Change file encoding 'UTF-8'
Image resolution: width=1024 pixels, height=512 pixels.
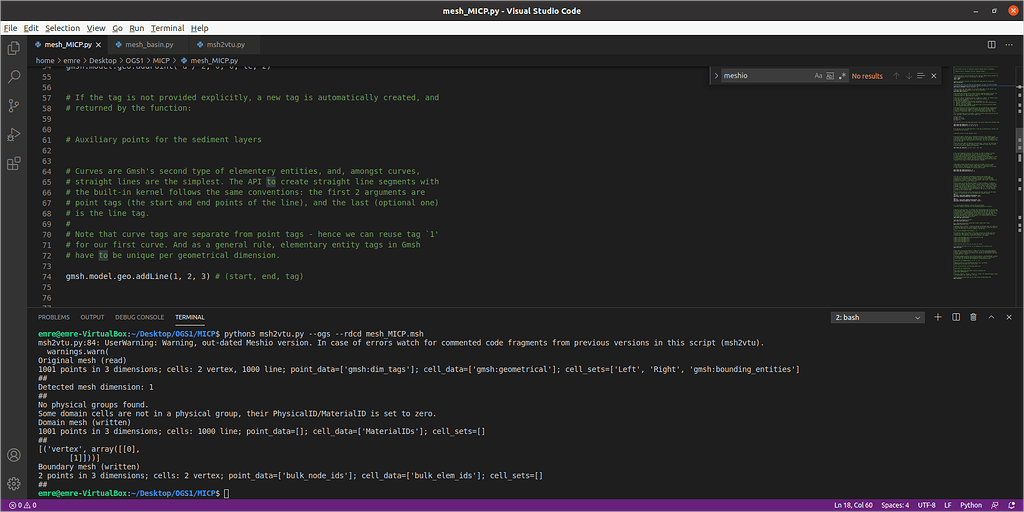tap(927, 505)
